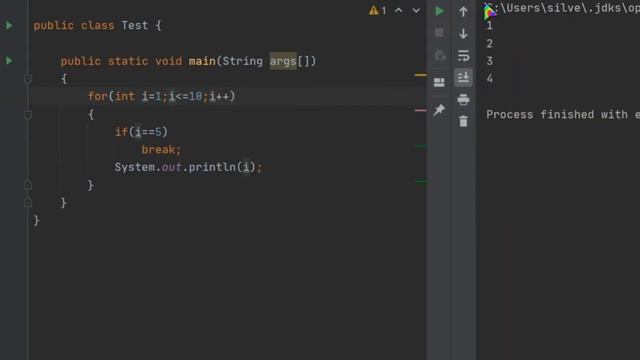Click the if(i==5) condition line

point(141,132)
